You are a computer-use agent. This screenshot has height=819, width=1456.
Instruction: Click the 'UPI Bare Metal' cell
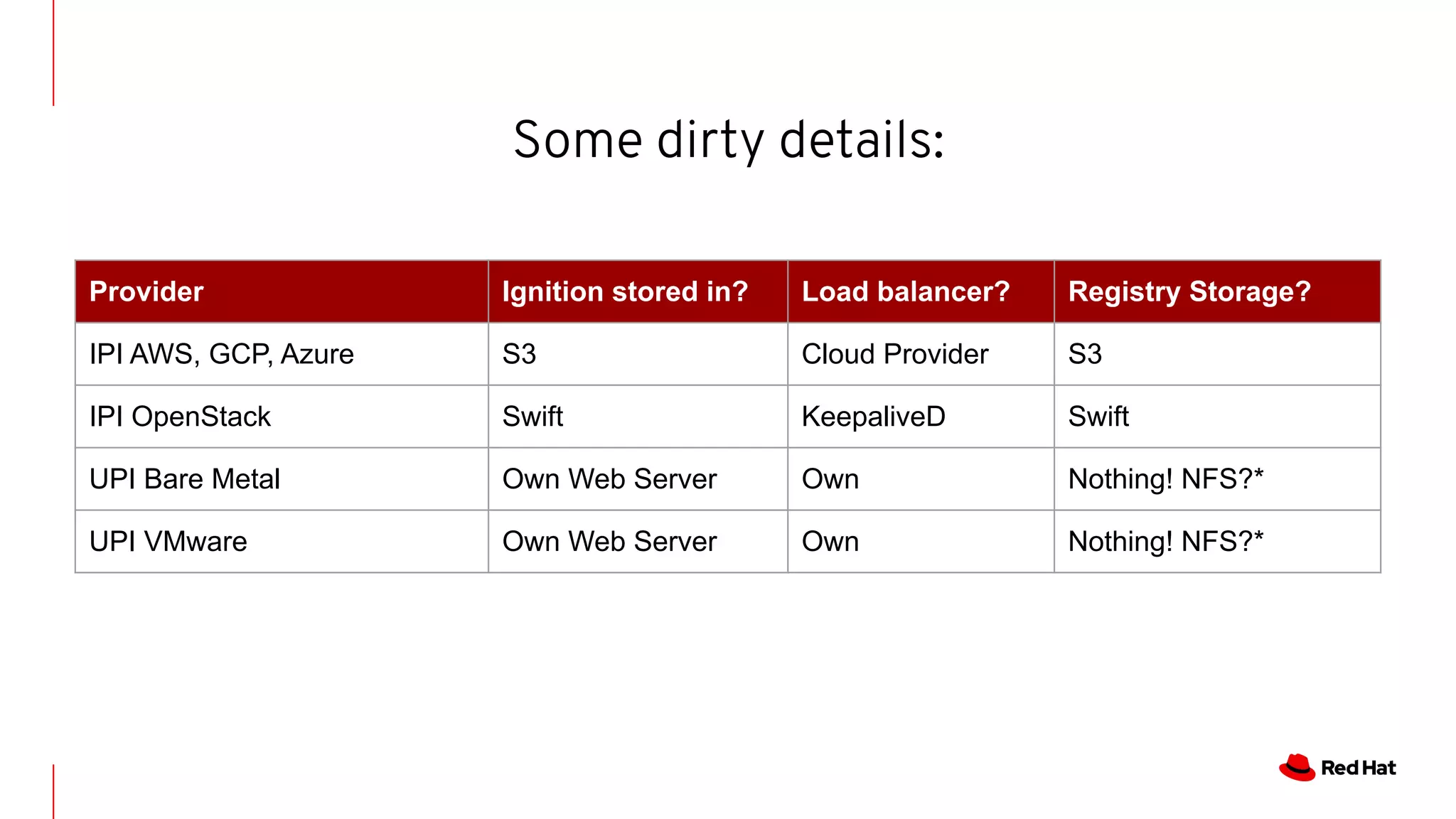tap(184, 479)
